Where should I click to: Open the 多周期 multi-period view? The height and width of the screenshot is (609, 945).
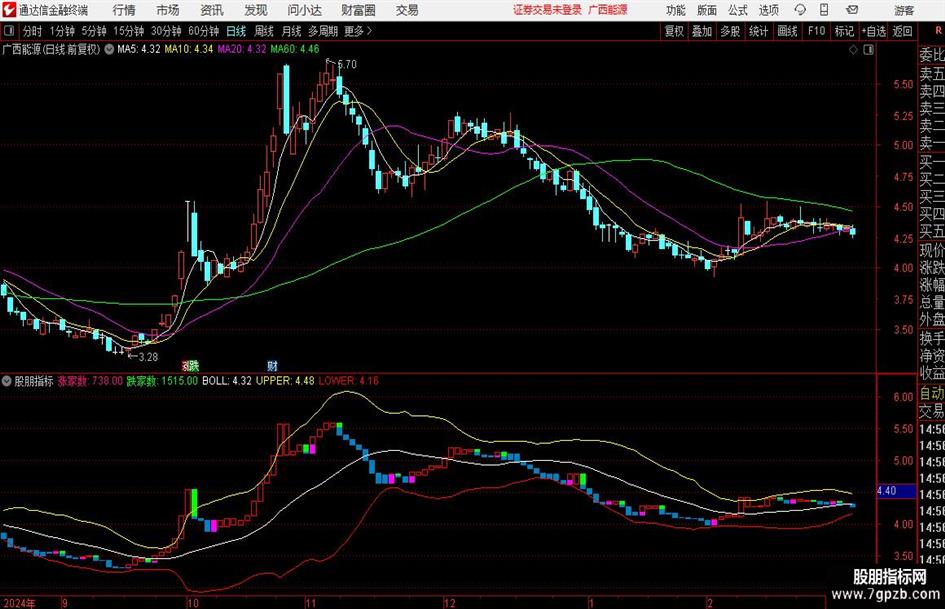pyautogui.click(x=323, y=31)
